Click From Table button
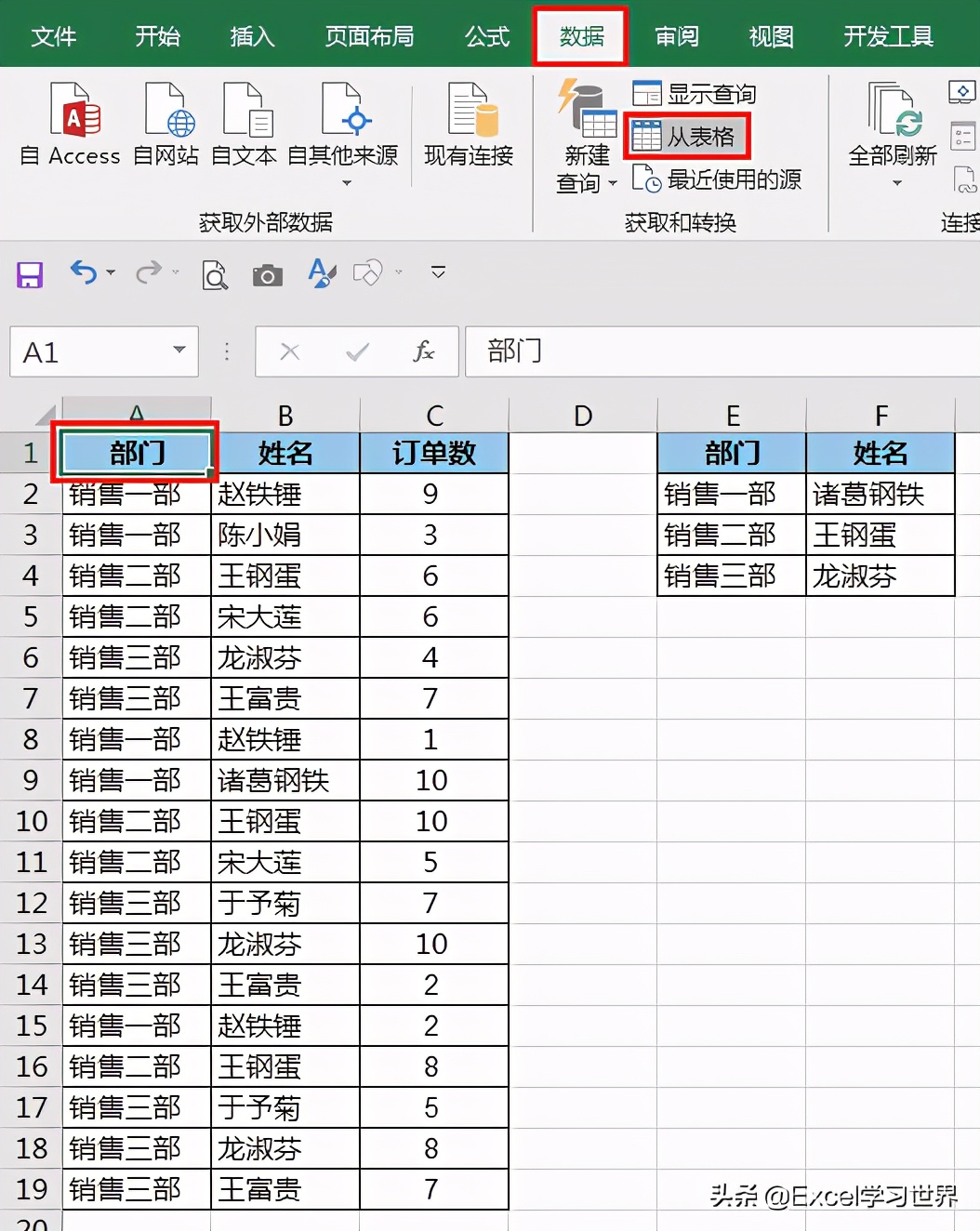Image resolution: width=980 pixels, height=1231 pixels. [686, 137]
